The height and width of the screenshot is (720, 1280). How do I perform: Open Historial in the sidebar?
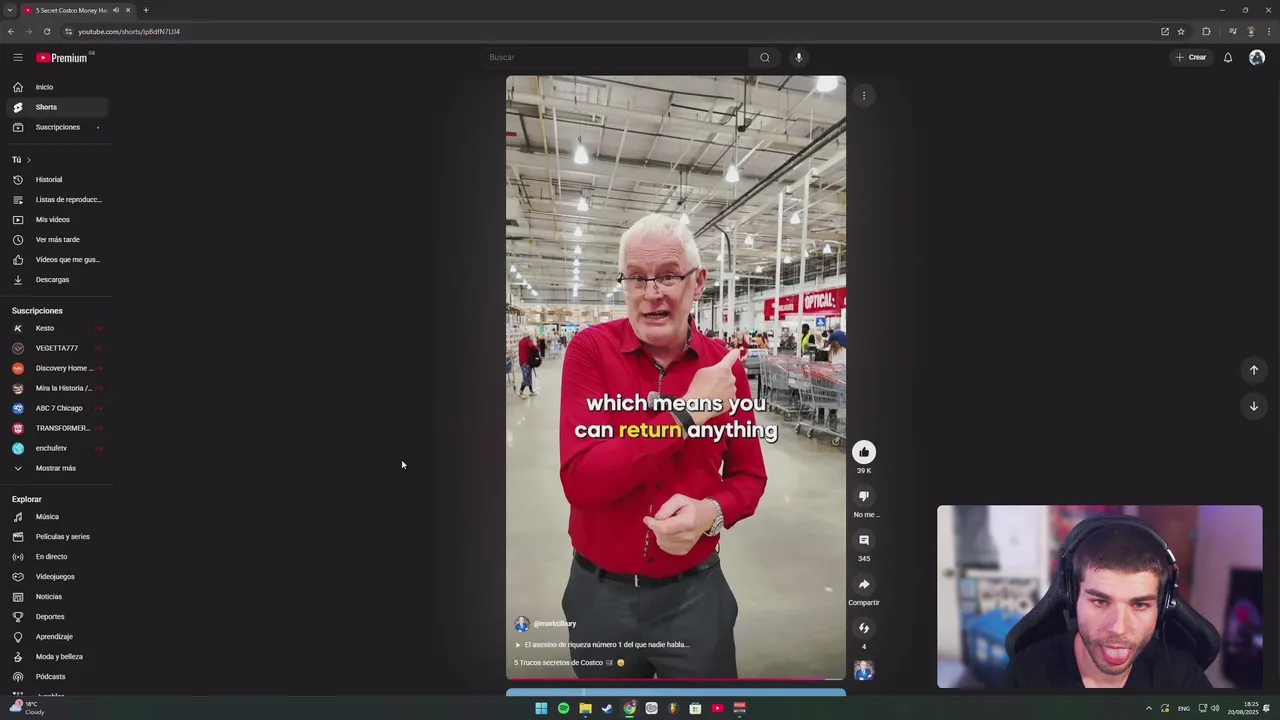tap(56, 180)
